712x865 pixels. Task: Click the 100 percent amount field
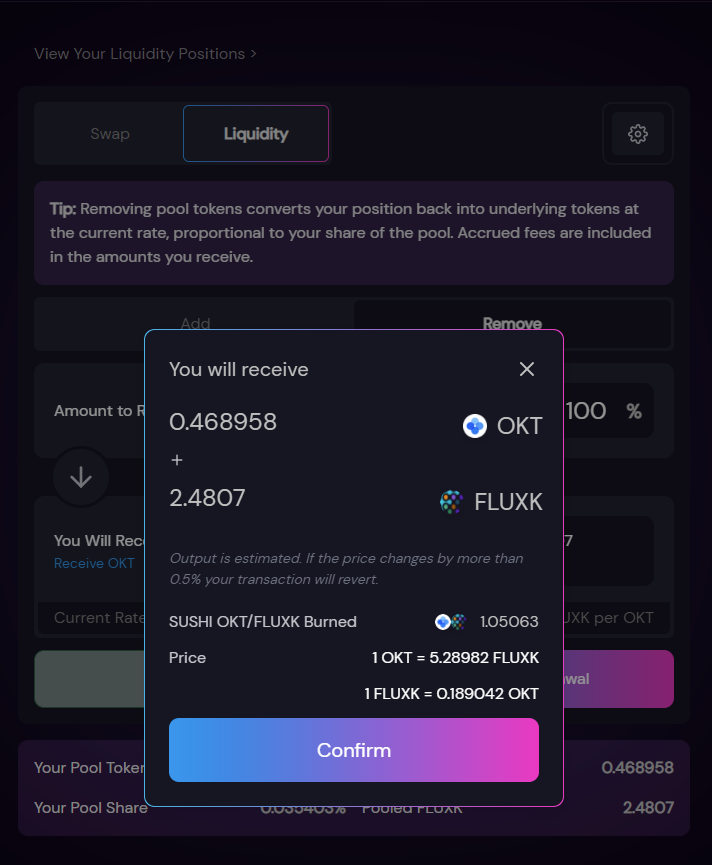pyautogui.click(x=607, y=411)
